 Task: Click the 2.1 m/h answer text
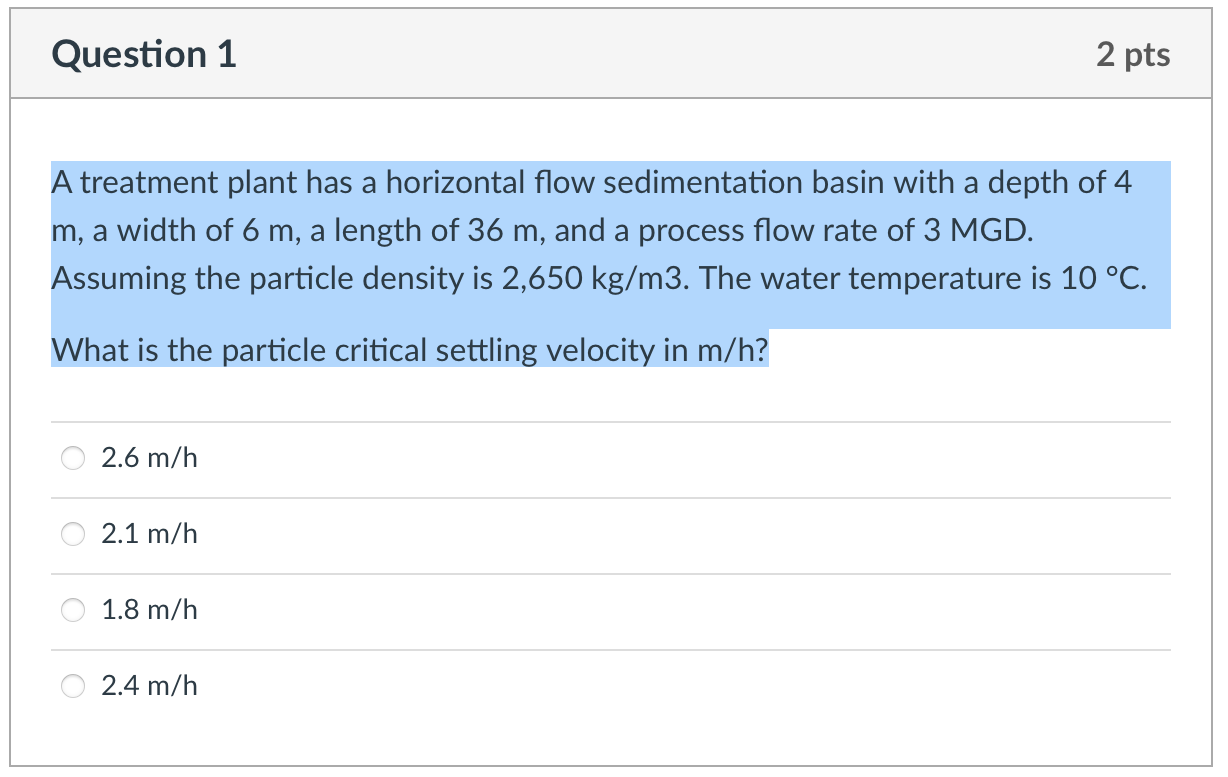(149, 534)
